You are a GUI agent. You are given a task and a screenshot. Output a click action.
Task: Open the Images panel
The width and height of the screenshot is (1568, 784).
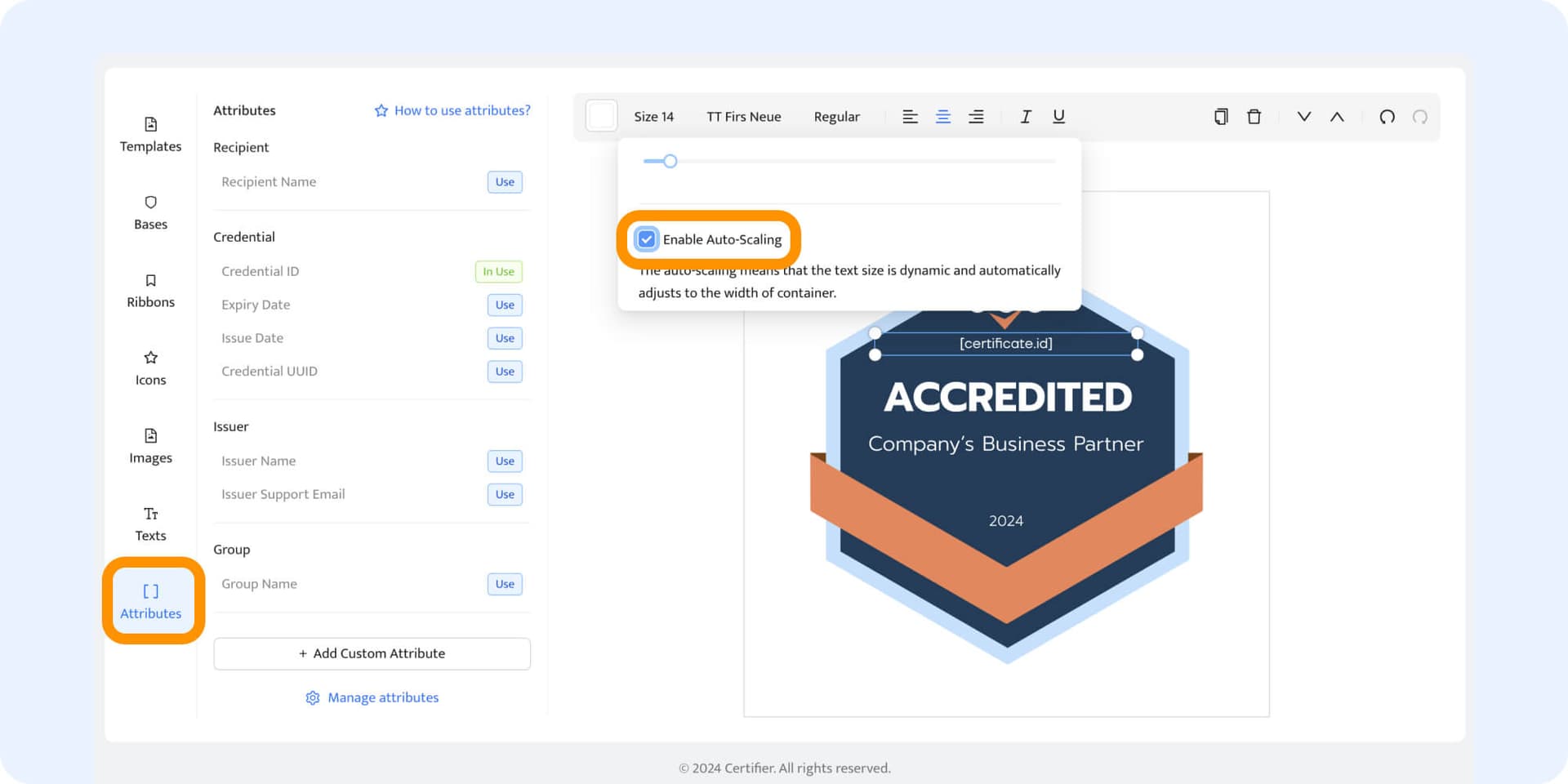pyautogui.click(x=150, y=445)
